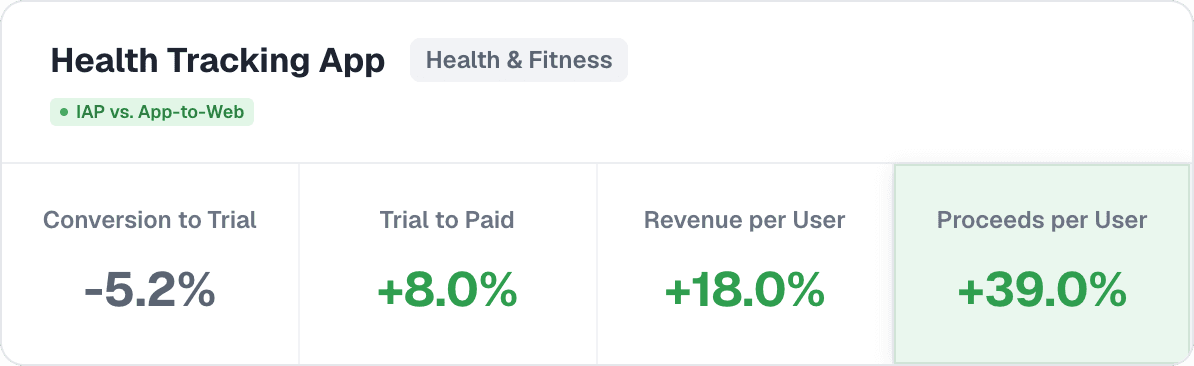Open the Trial to Paid metric cell

point(448,264)
